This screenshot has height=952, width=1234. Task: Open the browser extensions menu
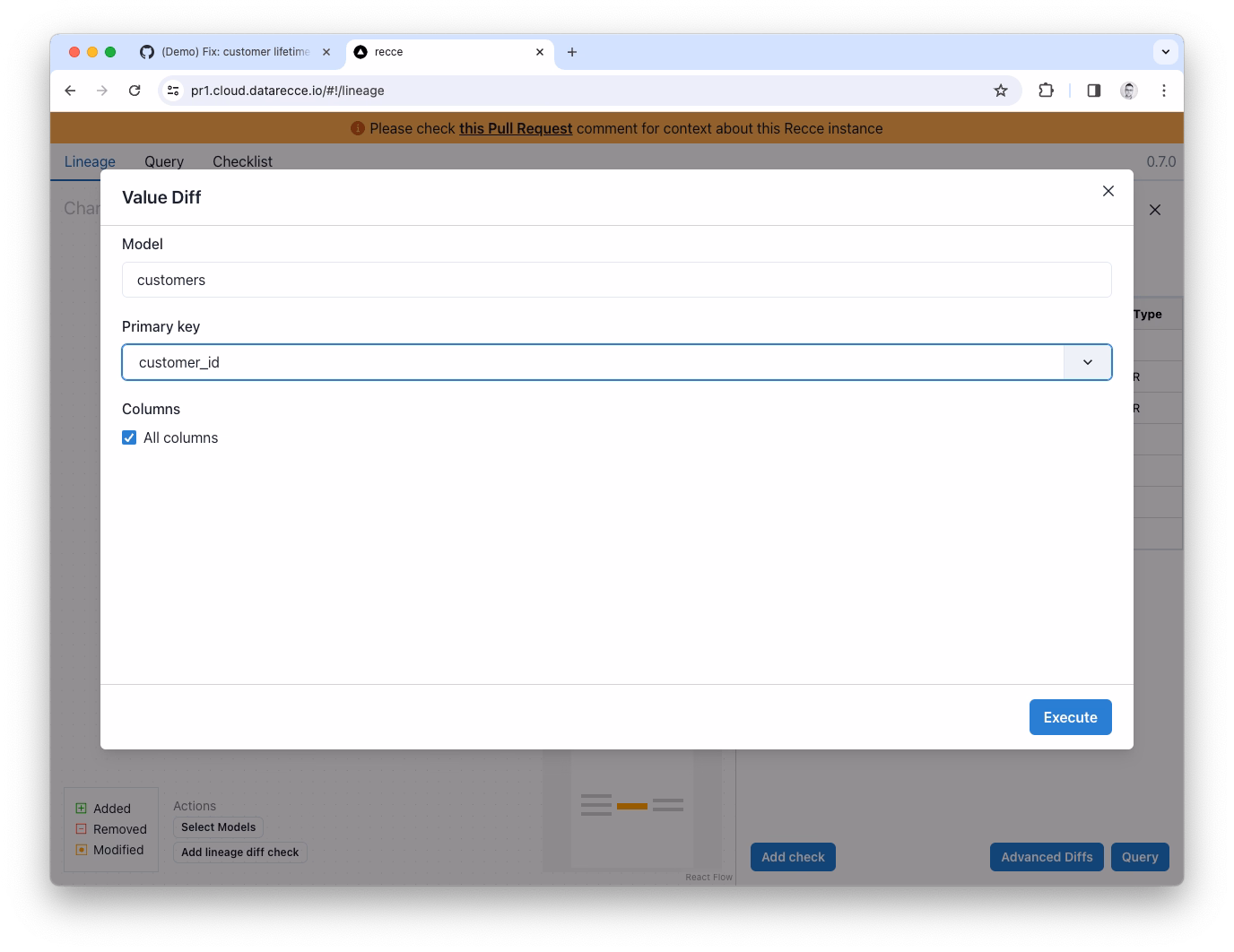[x=1046, y=91]
